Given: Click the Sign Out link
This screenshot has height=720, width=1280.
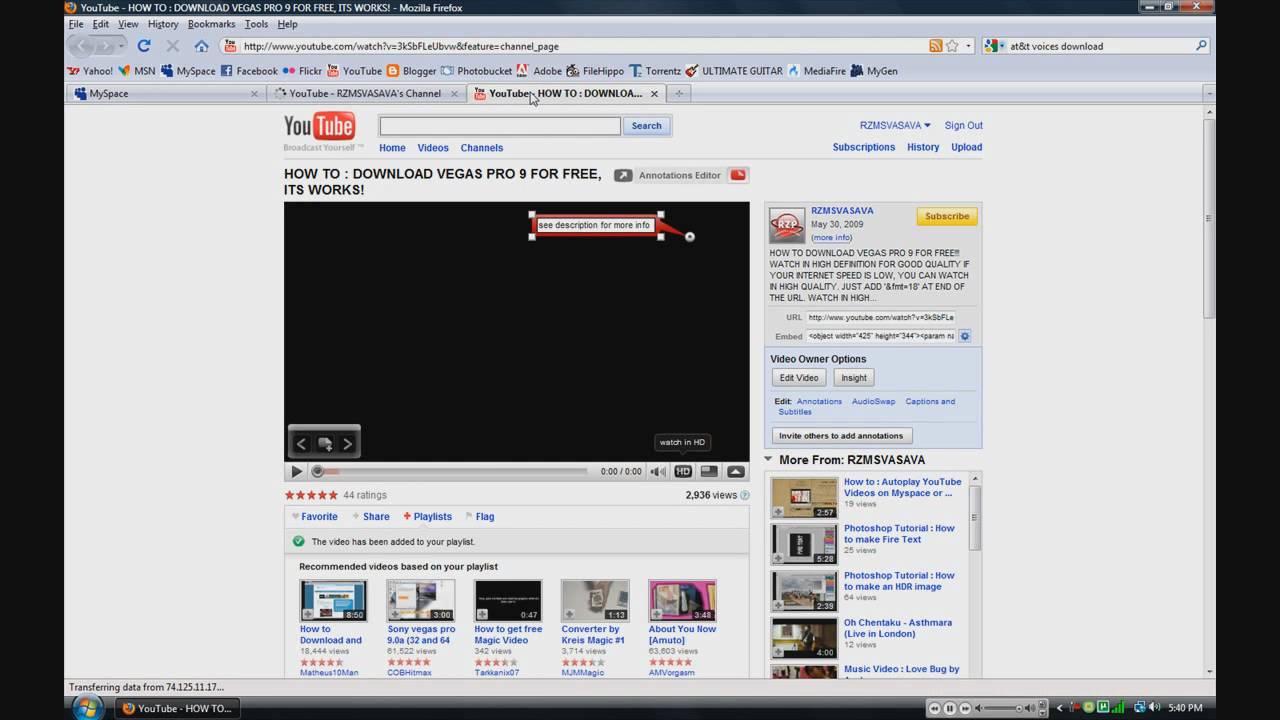Looking at the screenshot, I should pyautogui.click(x=963, y=125).
